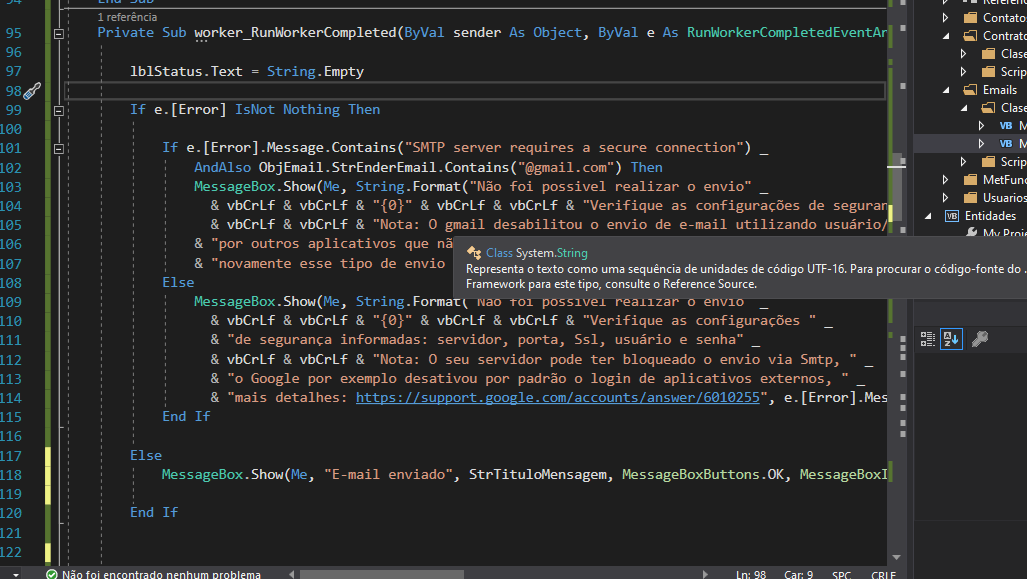Click the 'Ln: 98' line indicator
The height and width of the screenshot is (579, 1027).
click(x=751, y=574)
